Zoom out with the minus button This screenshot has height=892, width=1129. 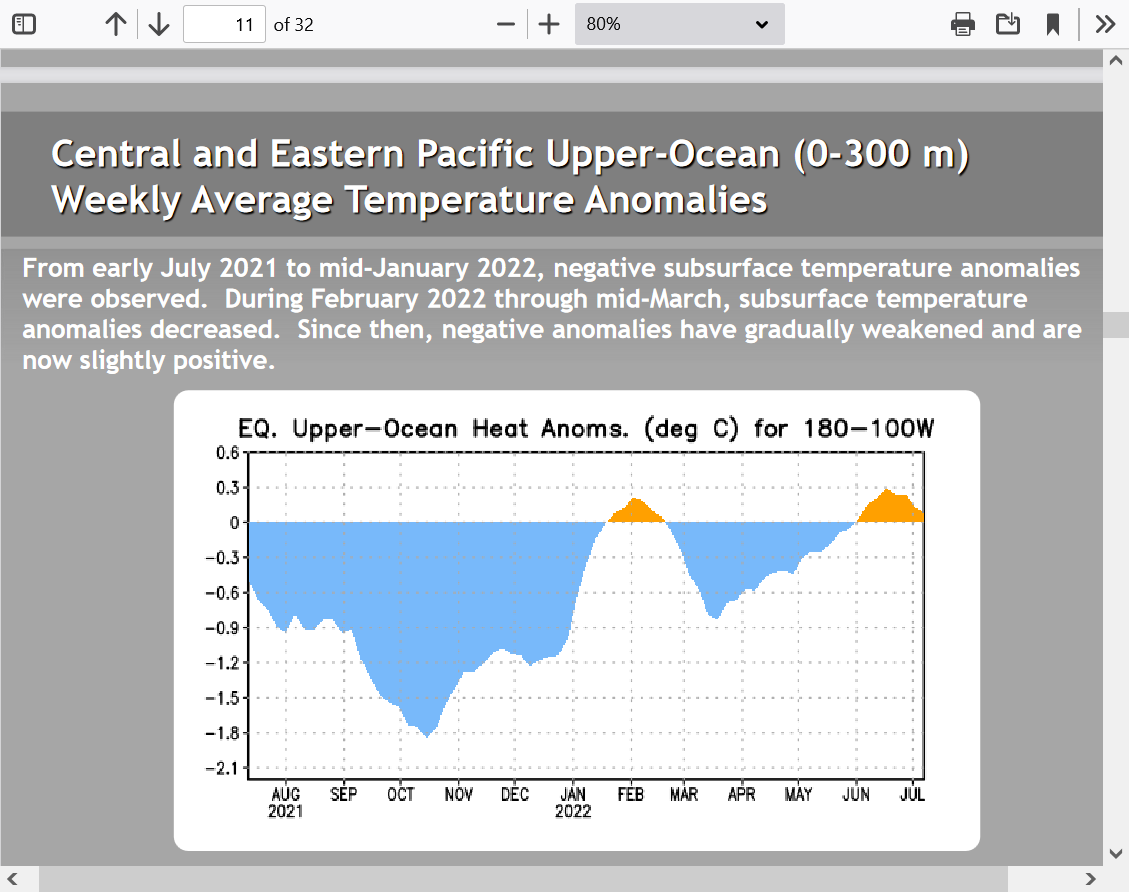click(x=506, y=24)
